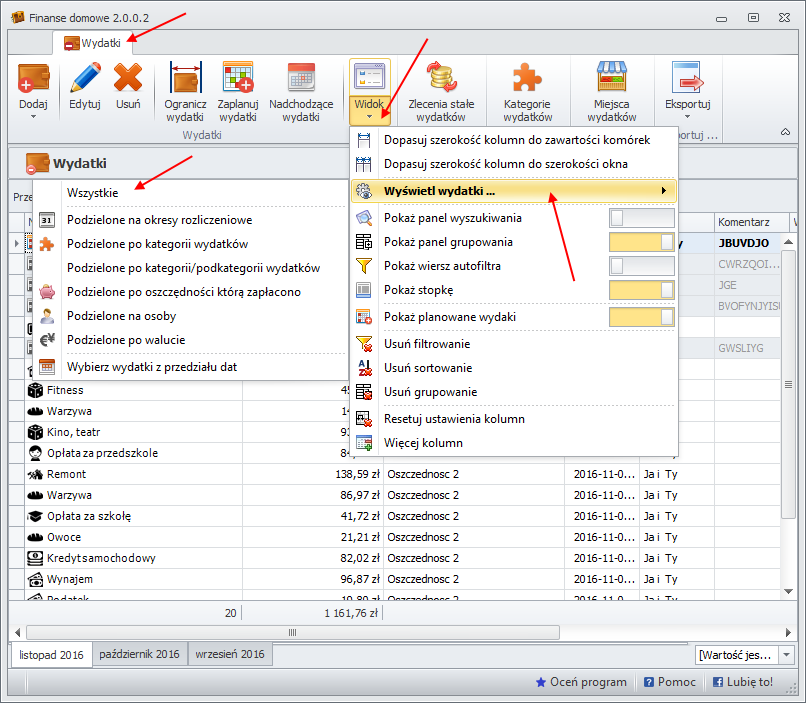Image resolution: width=806 pixels, height=703 pixels.
Task: Expand the Dodaj dropdown arrow
Action: [x=33, y=116]
